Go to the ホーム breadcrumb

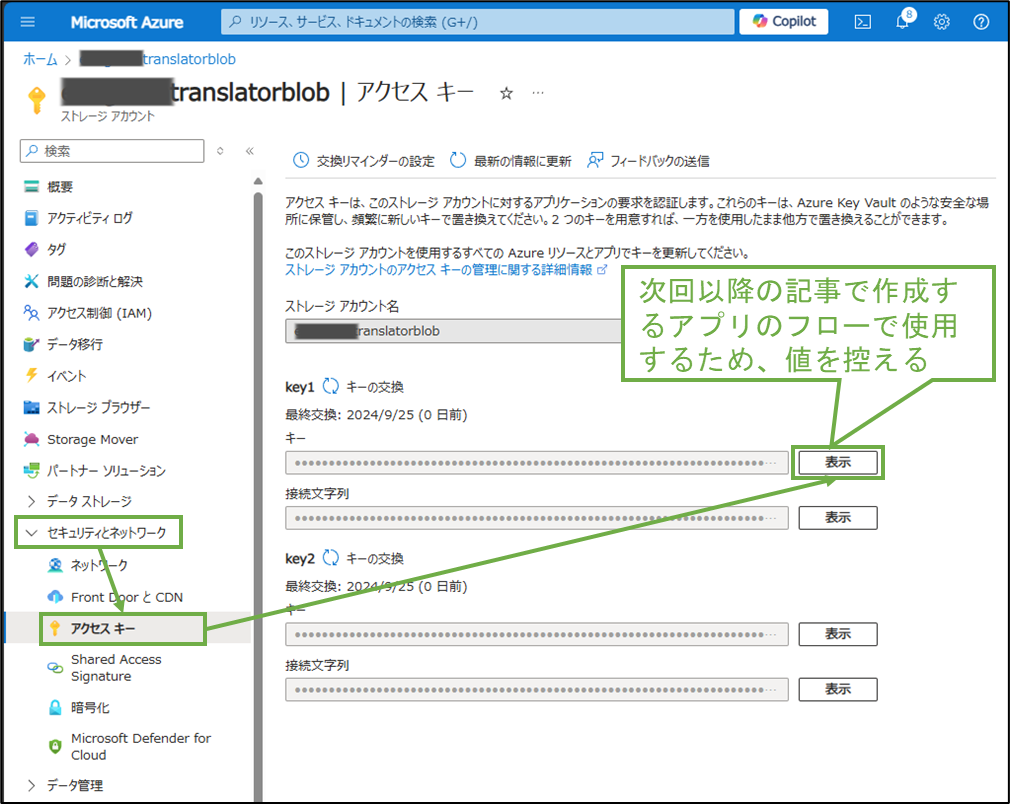(x=40, y=59)
